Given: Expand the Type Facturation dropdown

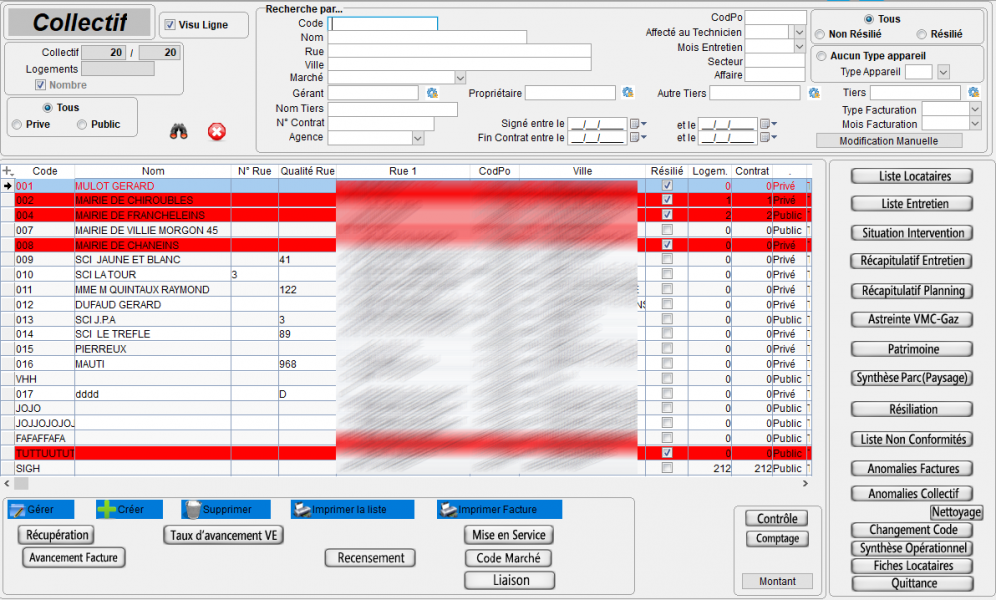Looking at the screenshot, I should click(975, 109).
